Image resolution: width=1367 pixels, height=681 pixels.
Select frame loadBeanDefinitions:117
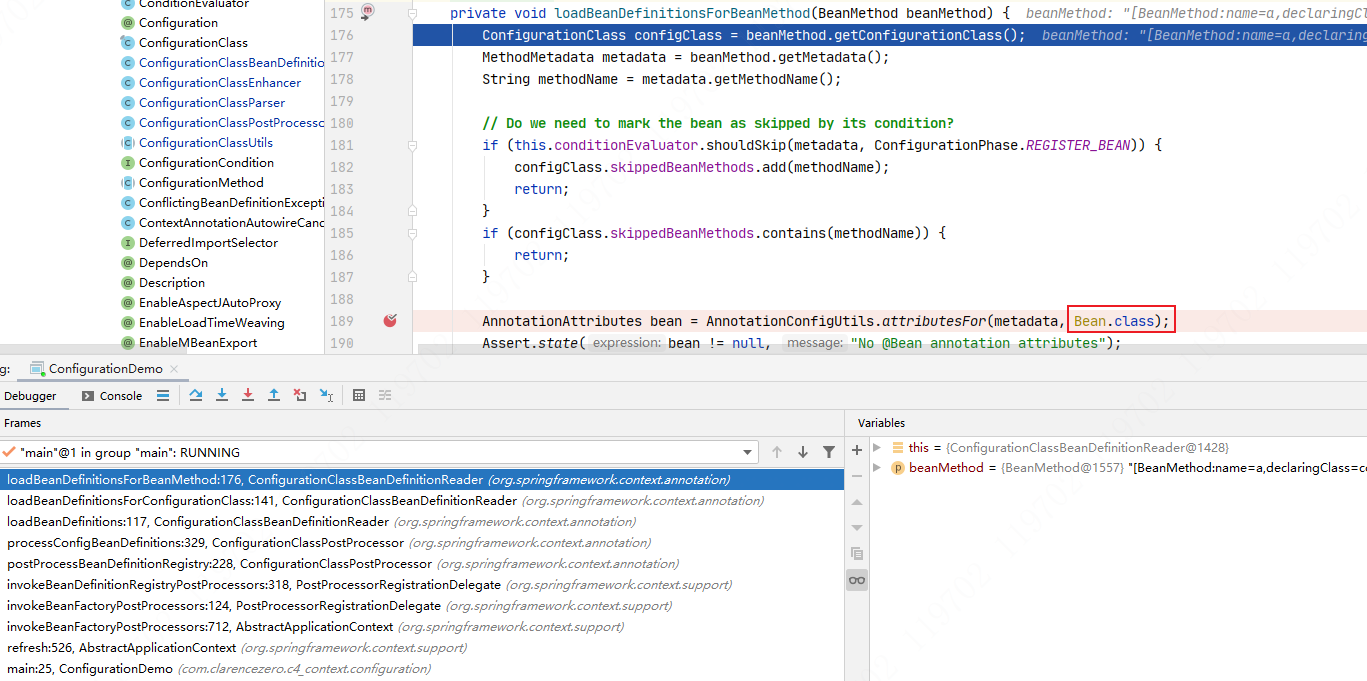click(422, 522)
